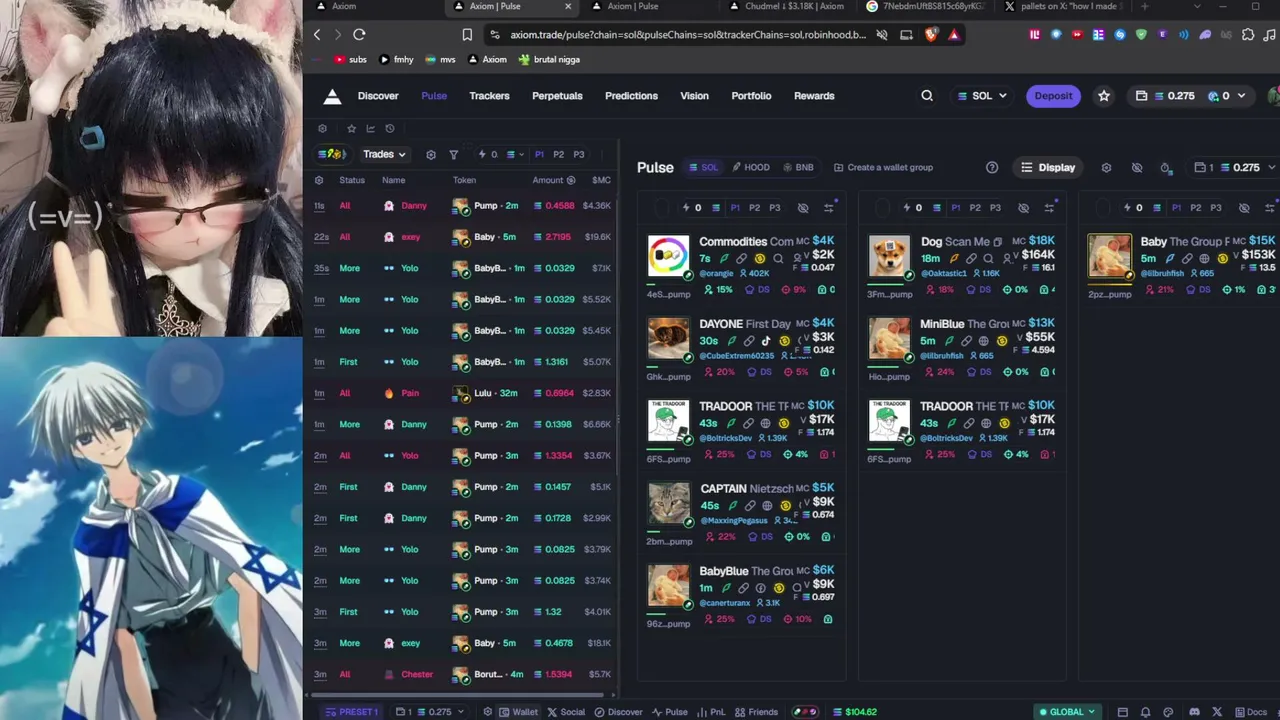Click the chart line icon above Trades panel
1280x720 pixels.
tap(370, 129)
